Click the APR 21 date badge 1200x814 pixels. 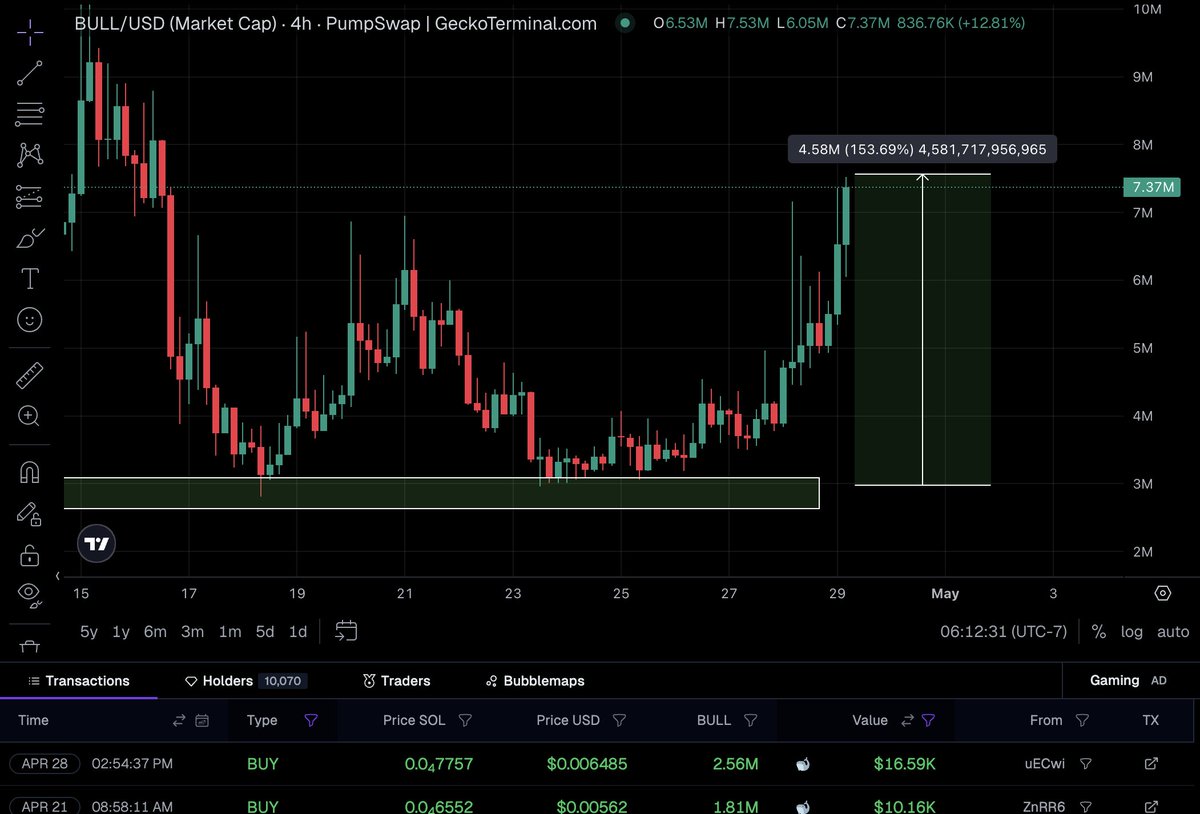tap(45, 806)
